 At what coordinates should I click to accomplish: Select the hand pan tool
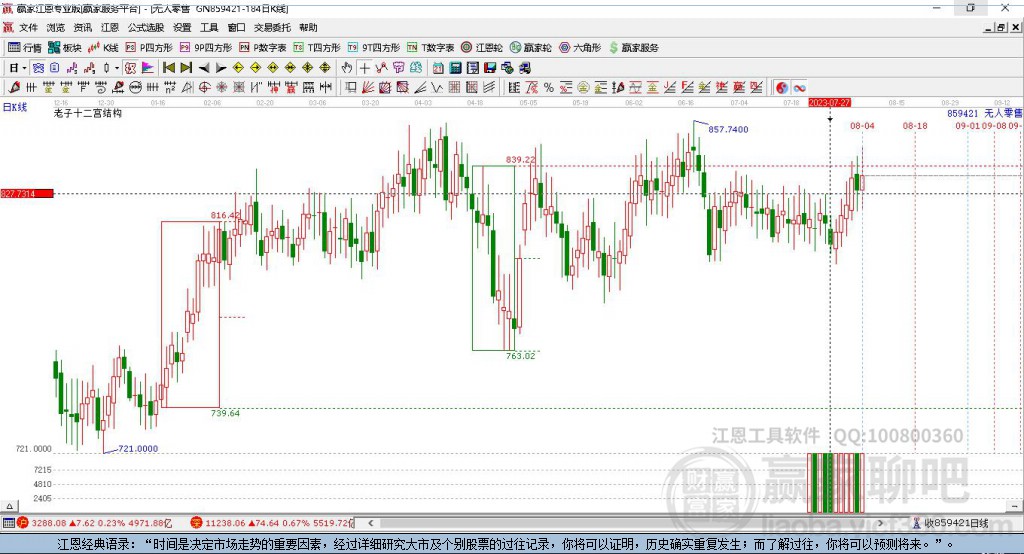click(347, 68)
